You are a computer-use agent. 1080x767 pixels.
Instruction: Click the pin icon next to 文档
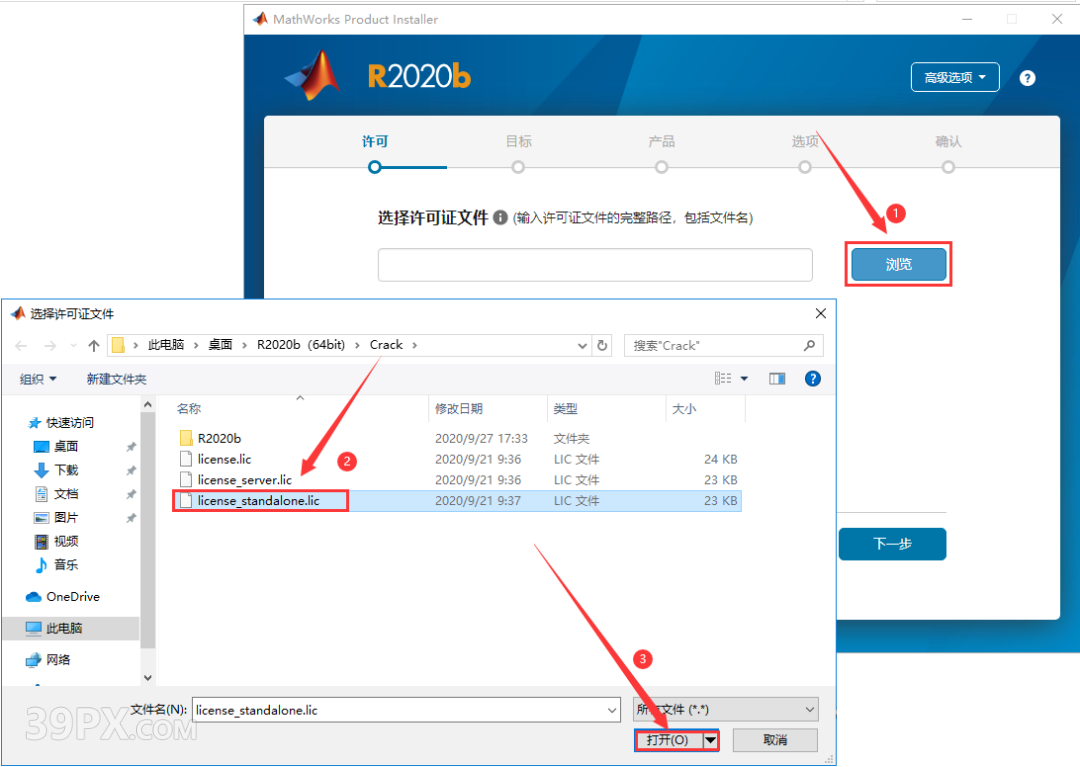tap(131, 494)
